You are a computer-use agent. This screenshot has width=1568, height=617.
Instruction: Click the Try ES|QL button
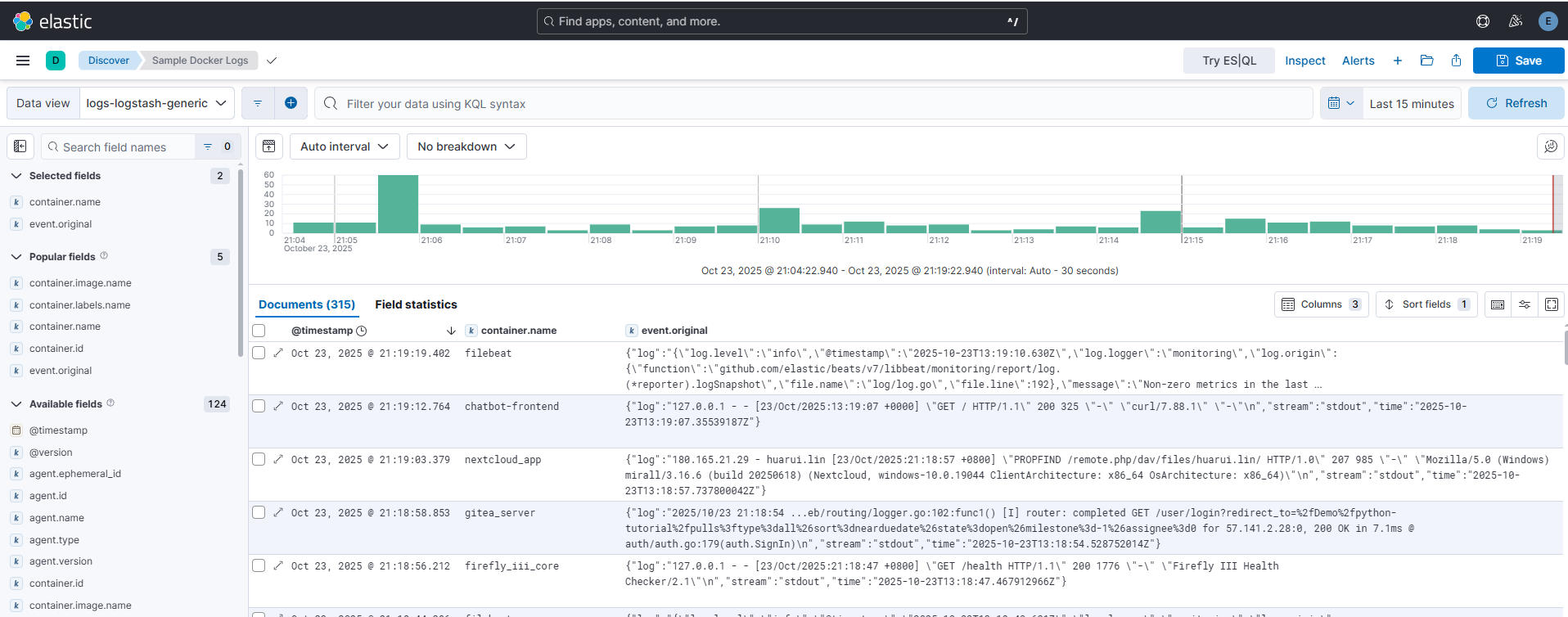pos(1228,61)
